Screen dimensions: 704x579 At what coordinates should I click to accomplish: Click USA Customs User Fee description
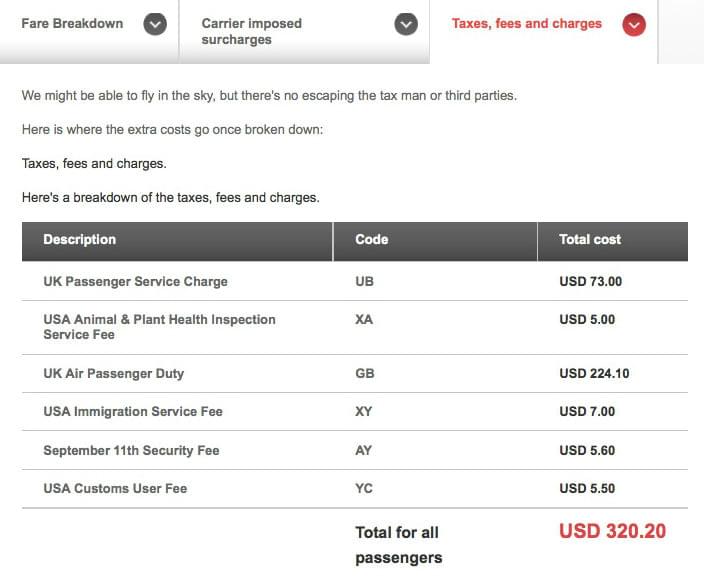coord(115,488)
